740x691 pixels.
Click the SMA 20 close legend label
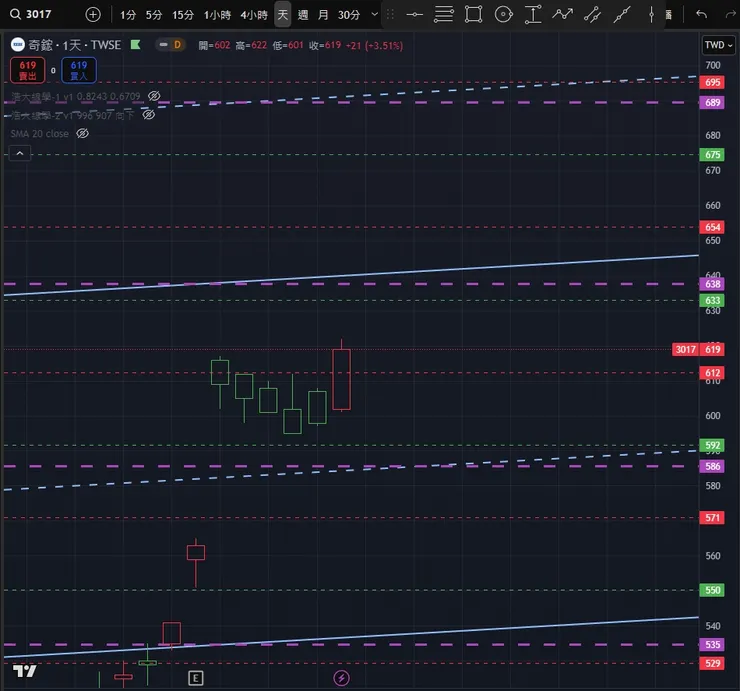(40, 134)
